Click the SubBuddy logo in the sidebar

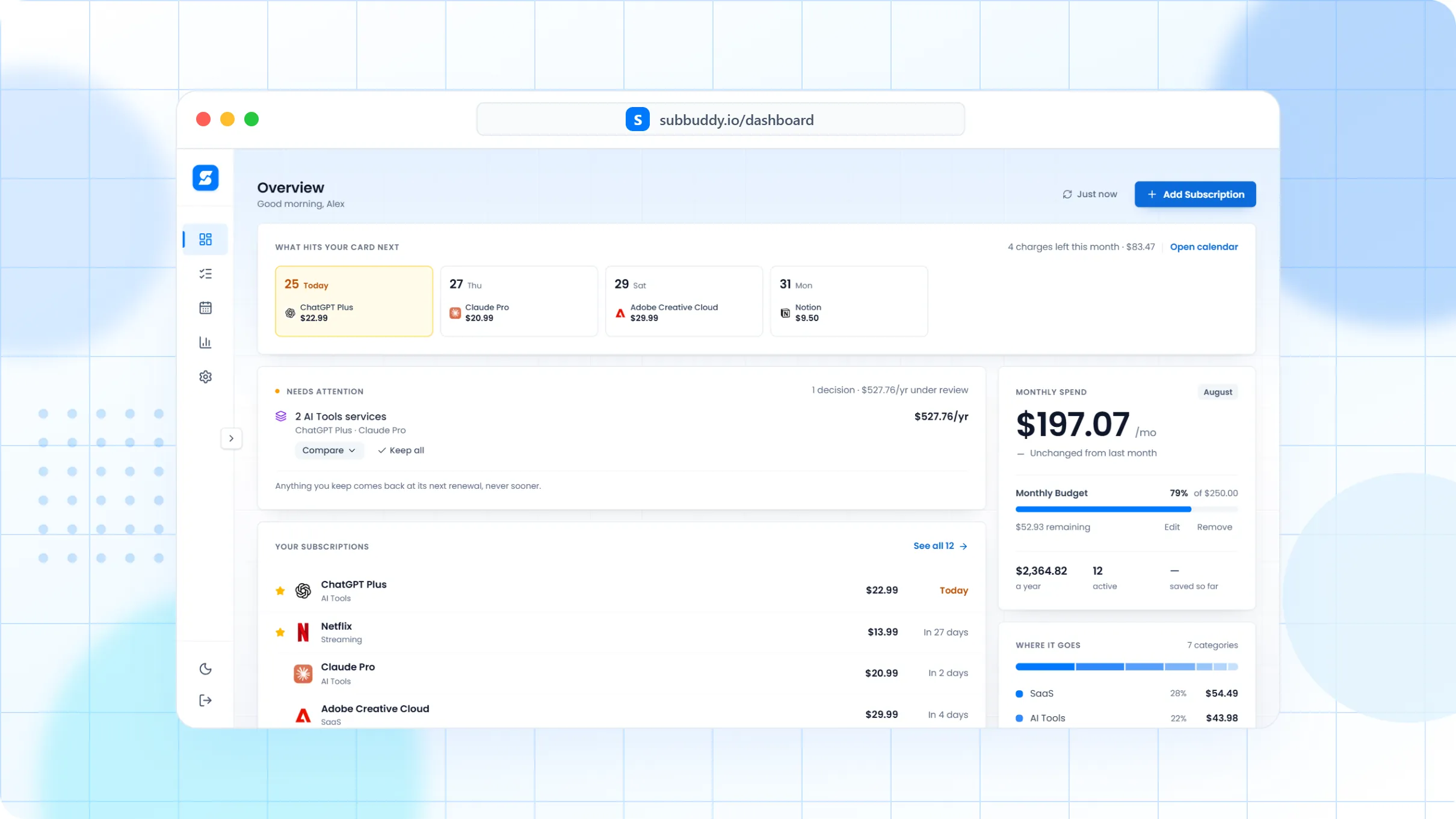pyautogui.click(x=205, y=178)
